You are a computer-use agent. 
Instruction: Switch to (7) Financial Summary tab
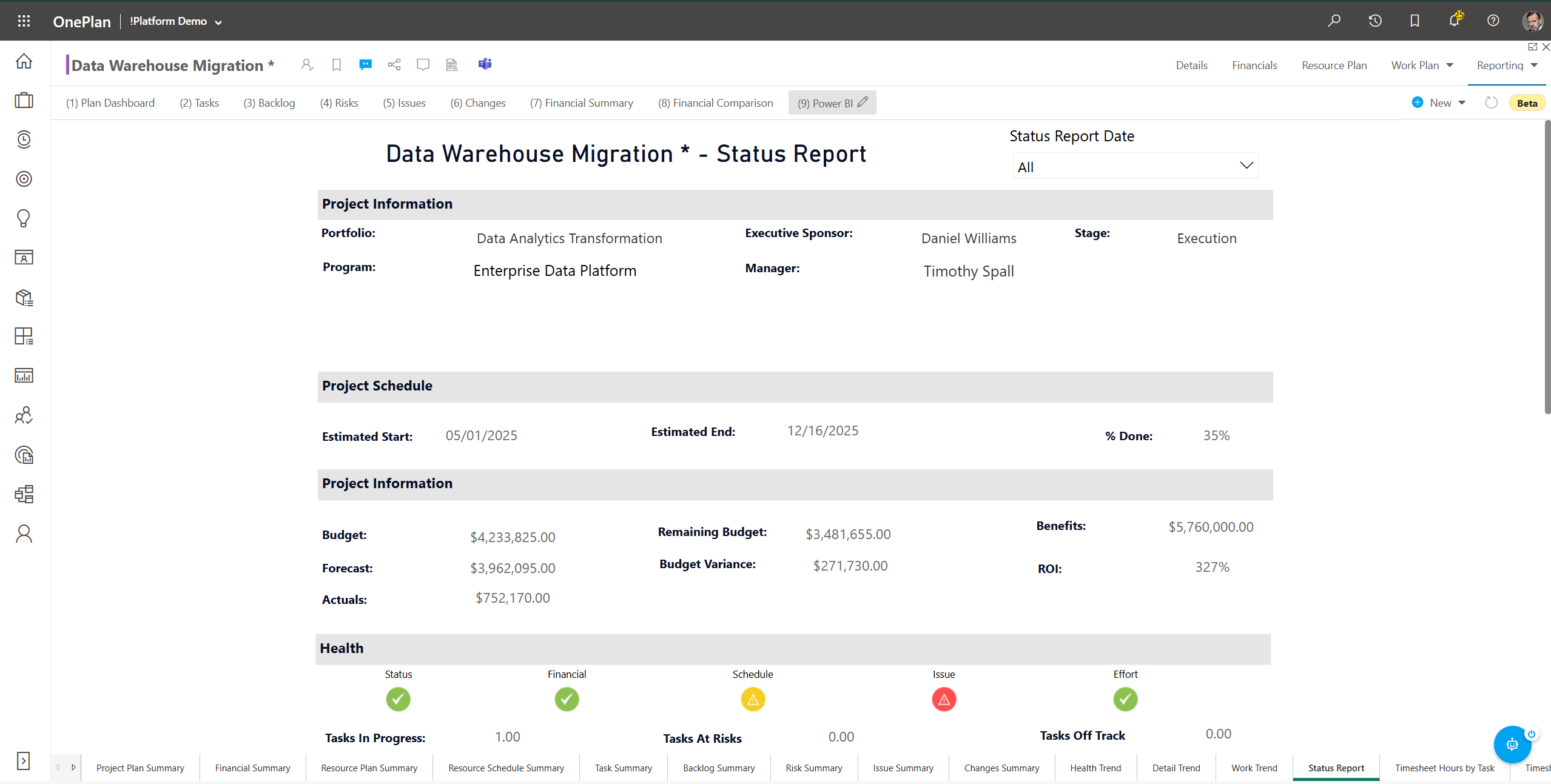pos(581,102)
